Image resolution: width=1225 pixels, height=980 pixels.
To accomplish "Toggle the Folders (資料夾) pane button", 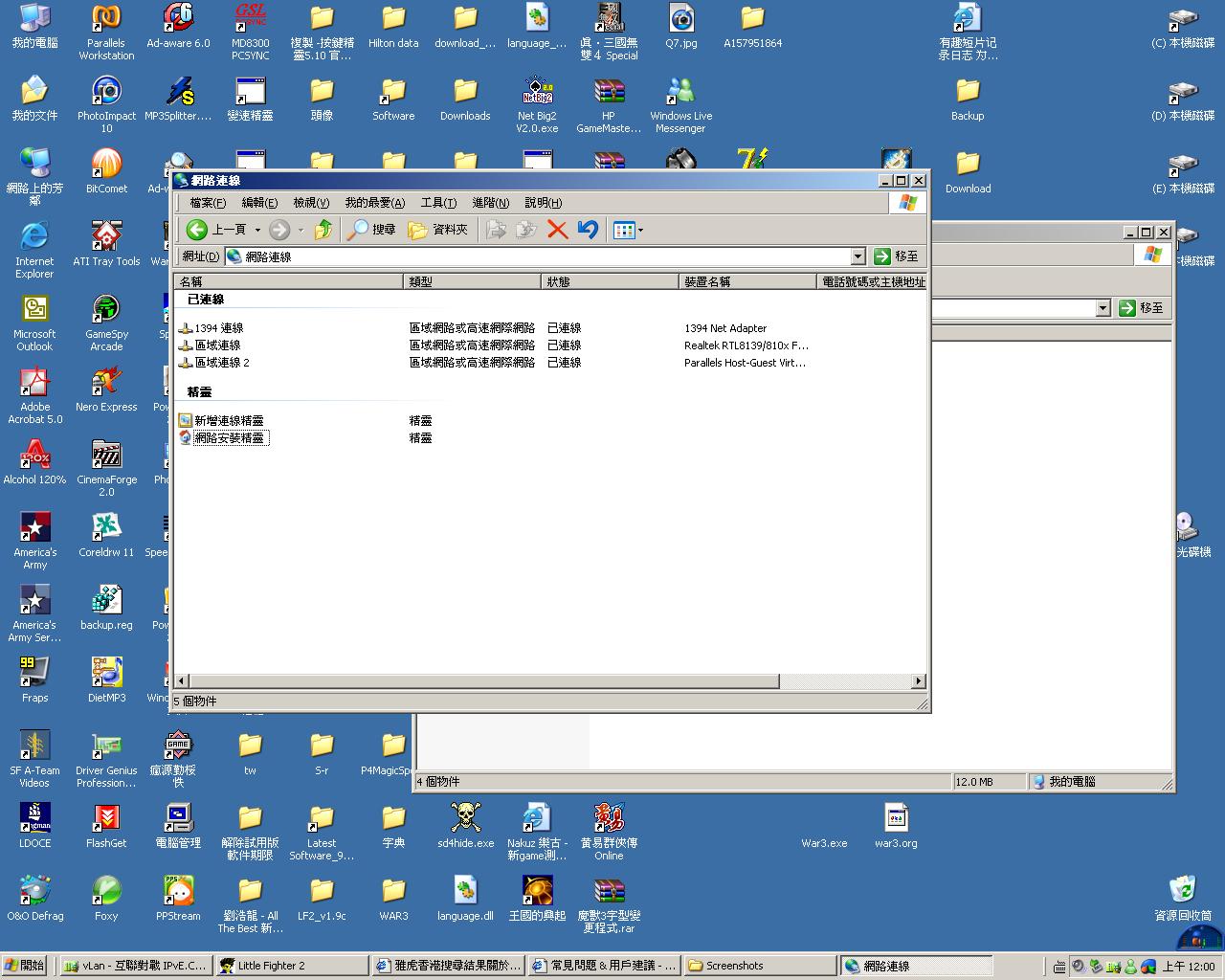I will 437,230.
